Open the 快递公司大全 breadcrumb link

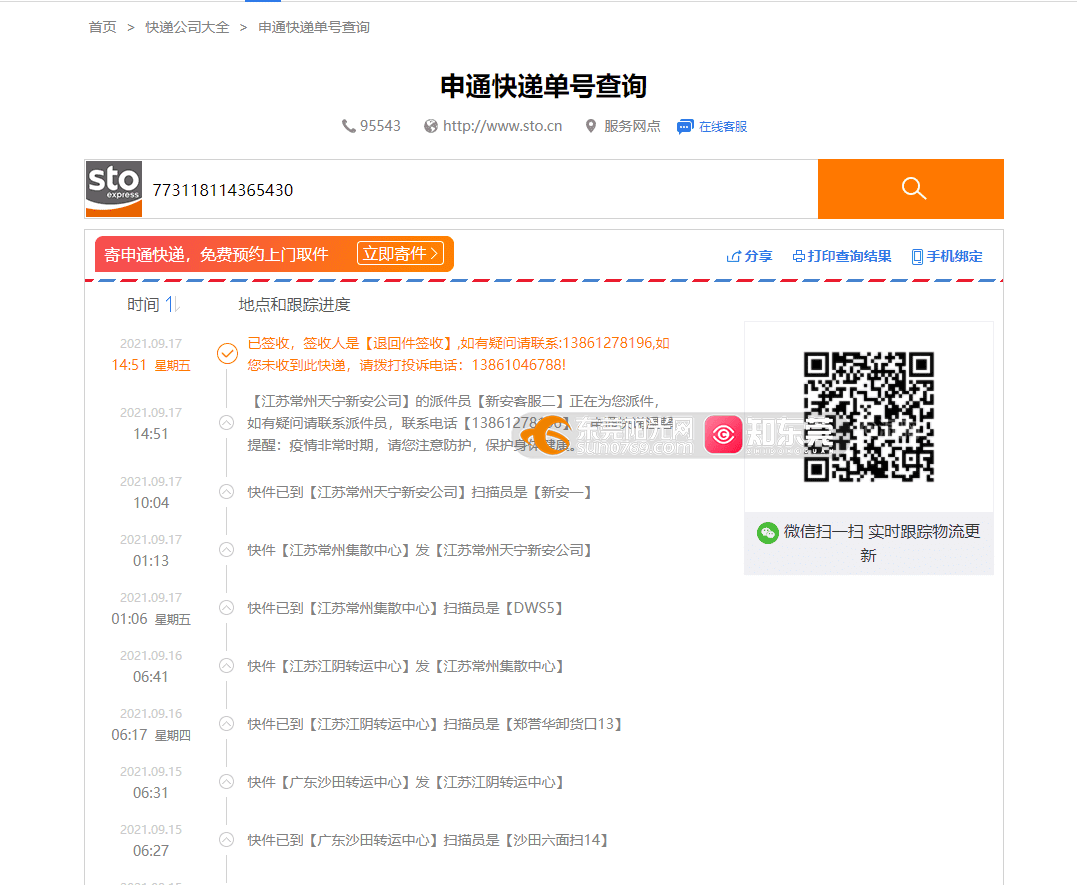[x=188, y=27]
